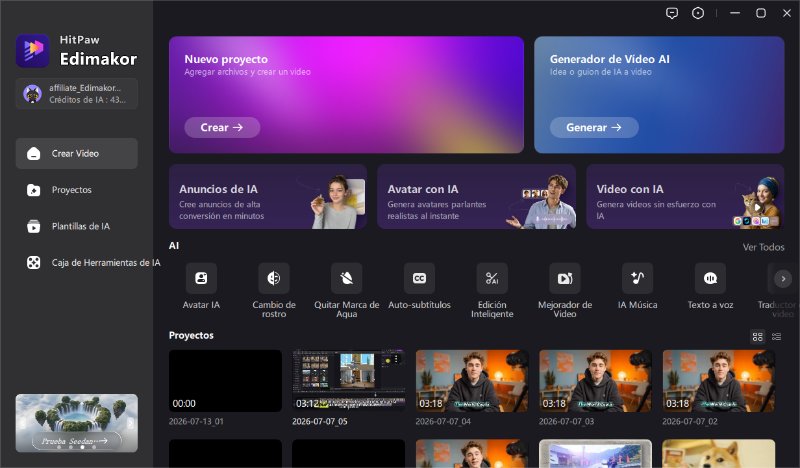The width and height of the screenshot is (800, 468).
Task: Open the Anuncios de IA card
Action: 268,196
